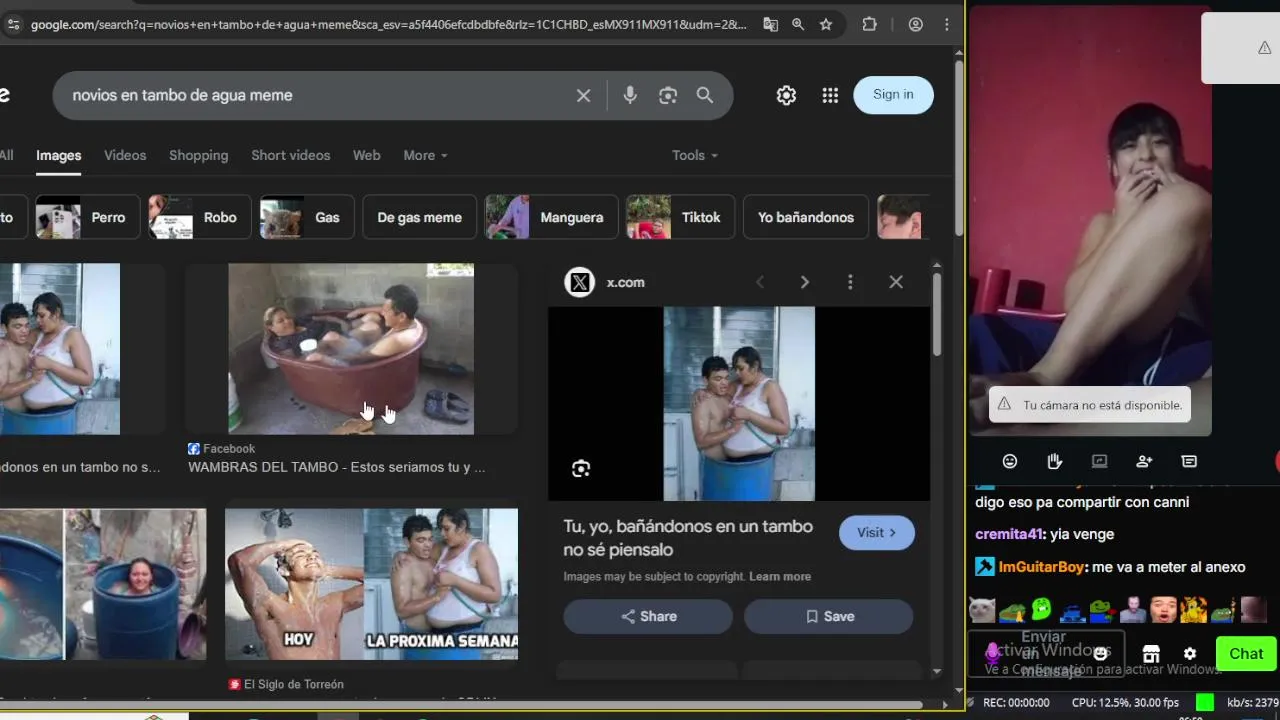
Task: Select the Tiktok filter chip
Action: [x=680, y=217]
